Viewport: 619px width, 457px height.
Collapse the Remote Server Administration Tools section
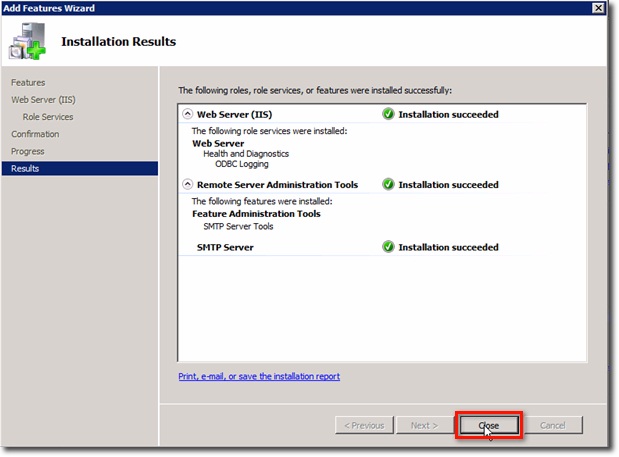pyautogui.click(x=188, y=184)
